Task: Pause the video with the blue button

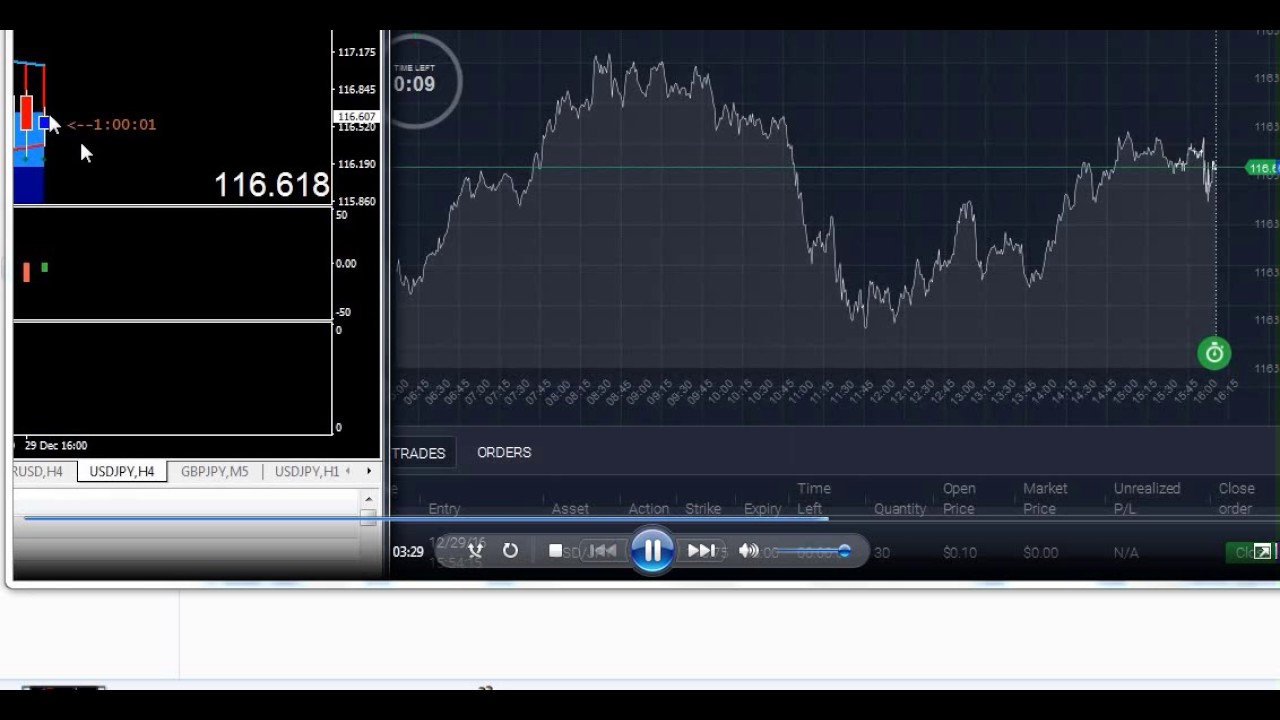Action: click(x=652, y=550)
